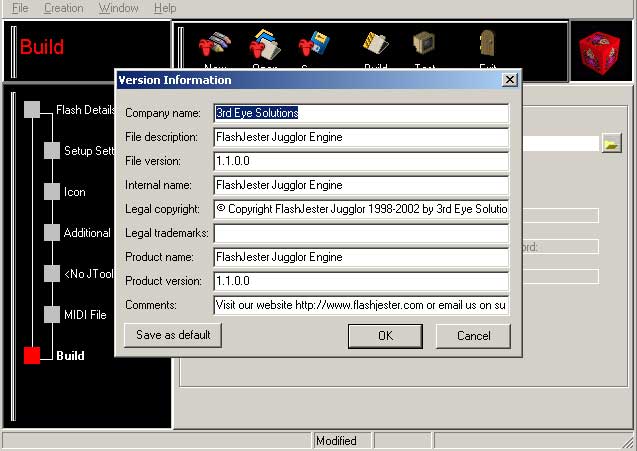Click the Cancel button

473,336
